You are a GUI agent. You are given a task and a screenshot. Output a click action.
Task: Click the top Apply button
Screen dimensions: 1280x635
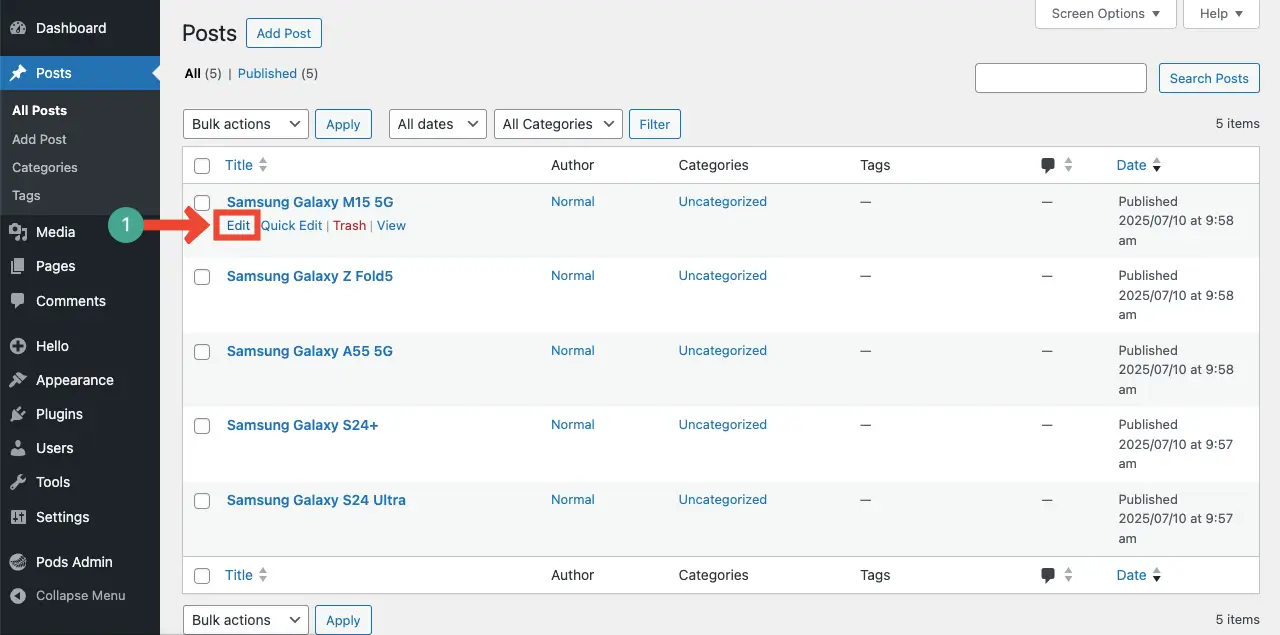[343, 124]
